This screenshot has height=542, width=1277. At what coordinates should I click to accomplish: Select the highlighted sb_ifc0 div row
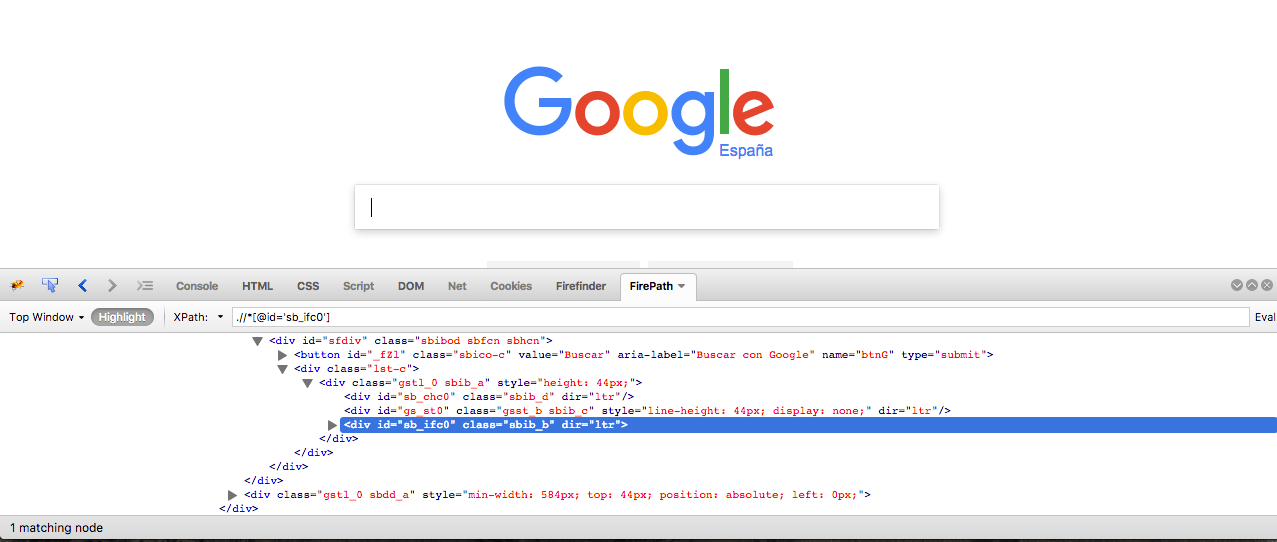point(808,425)
